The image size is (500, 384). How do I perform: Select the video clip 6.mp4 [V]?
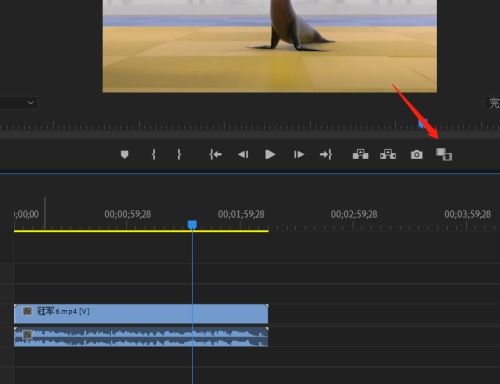tap(141, 313)
